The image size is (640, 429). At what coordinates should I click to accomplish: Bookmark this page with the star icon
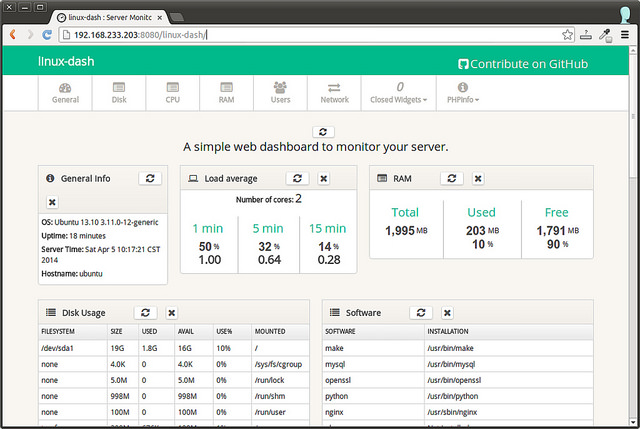(x=567, y=35)
